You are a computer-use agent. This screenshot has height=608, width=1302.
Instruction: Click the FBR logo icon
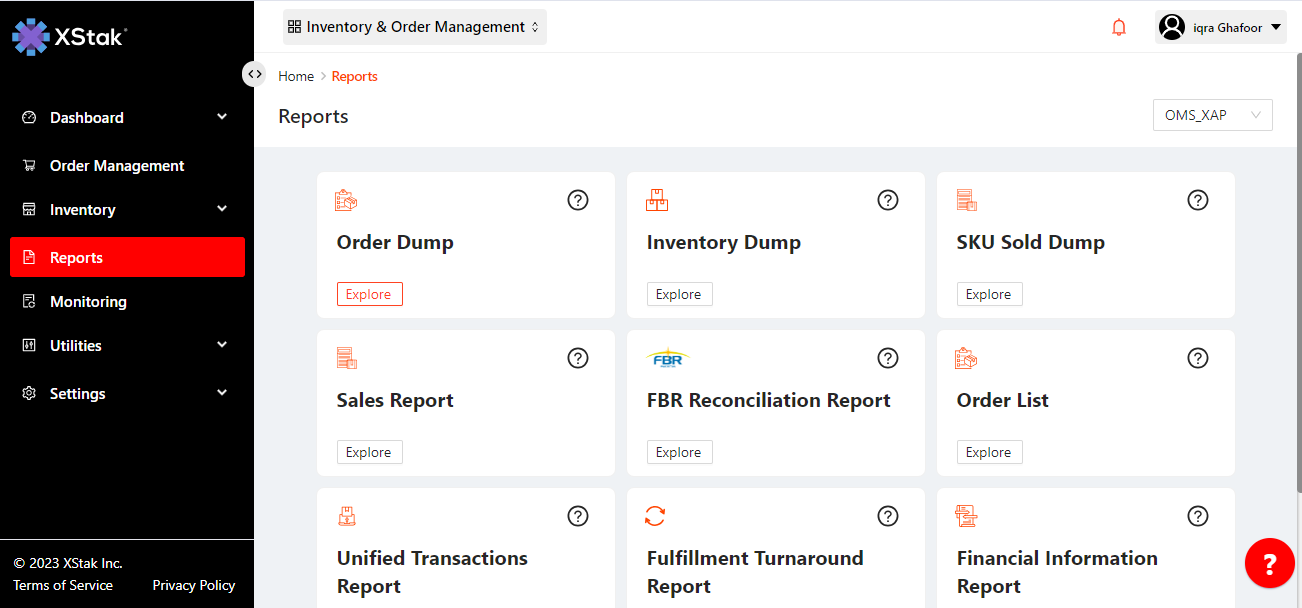tap(668, 358)
